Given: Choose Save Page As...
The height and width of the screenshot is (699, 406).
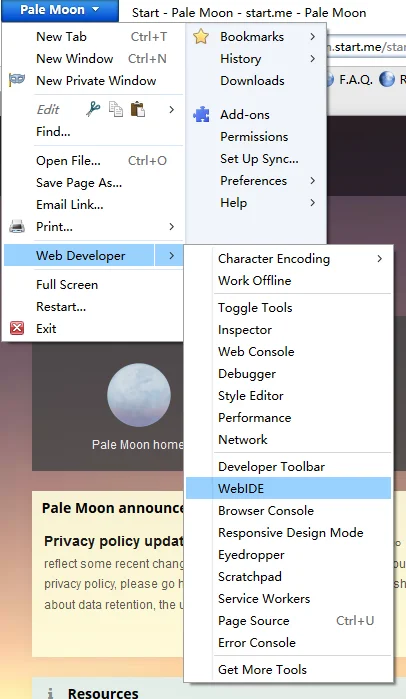Looking at the screenshot, I should [94, 183].
